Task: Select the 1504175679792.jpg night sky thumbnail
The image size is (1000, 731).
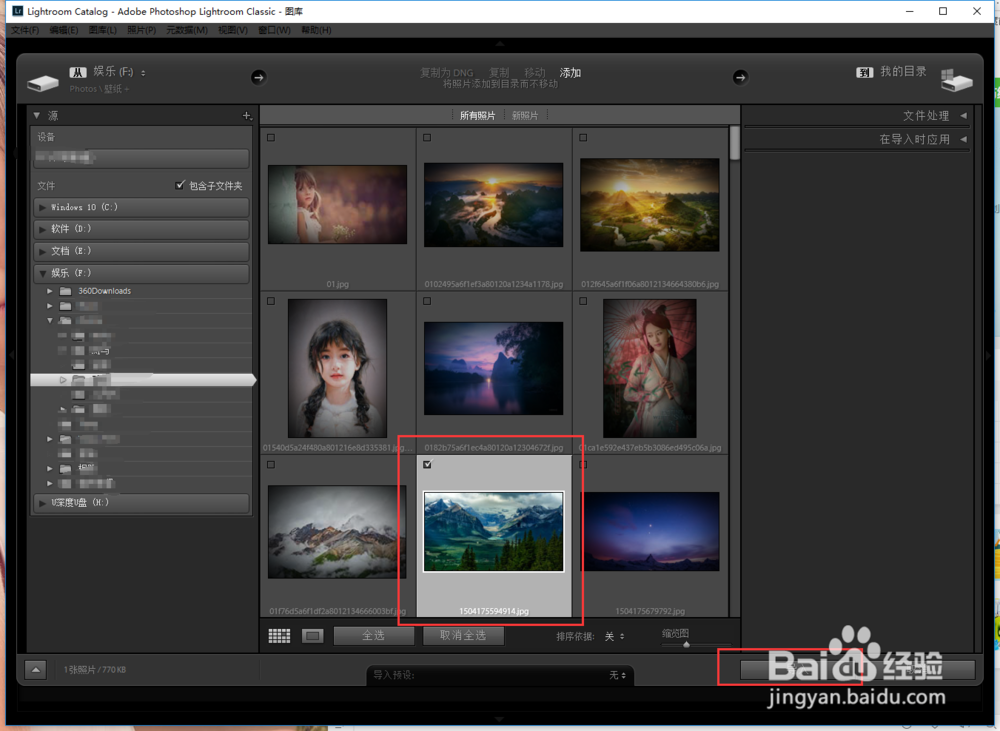Action: pyautogui.click(x=650, y=531)
